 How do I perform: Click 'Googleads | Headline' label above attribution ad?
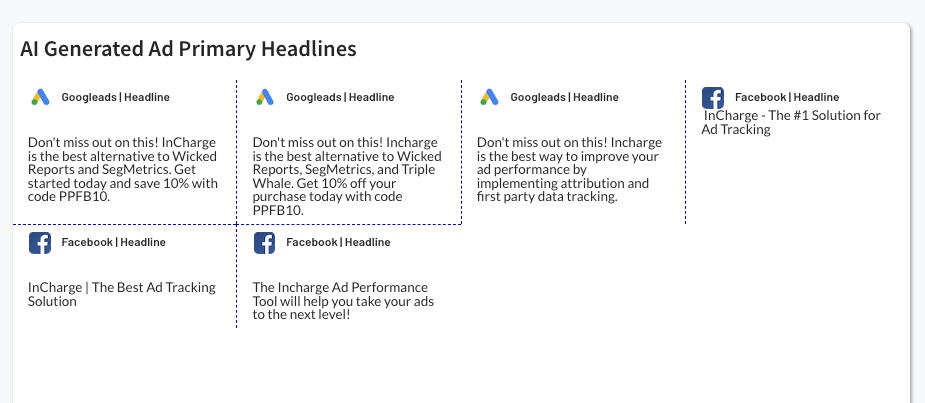click(564, 97)
